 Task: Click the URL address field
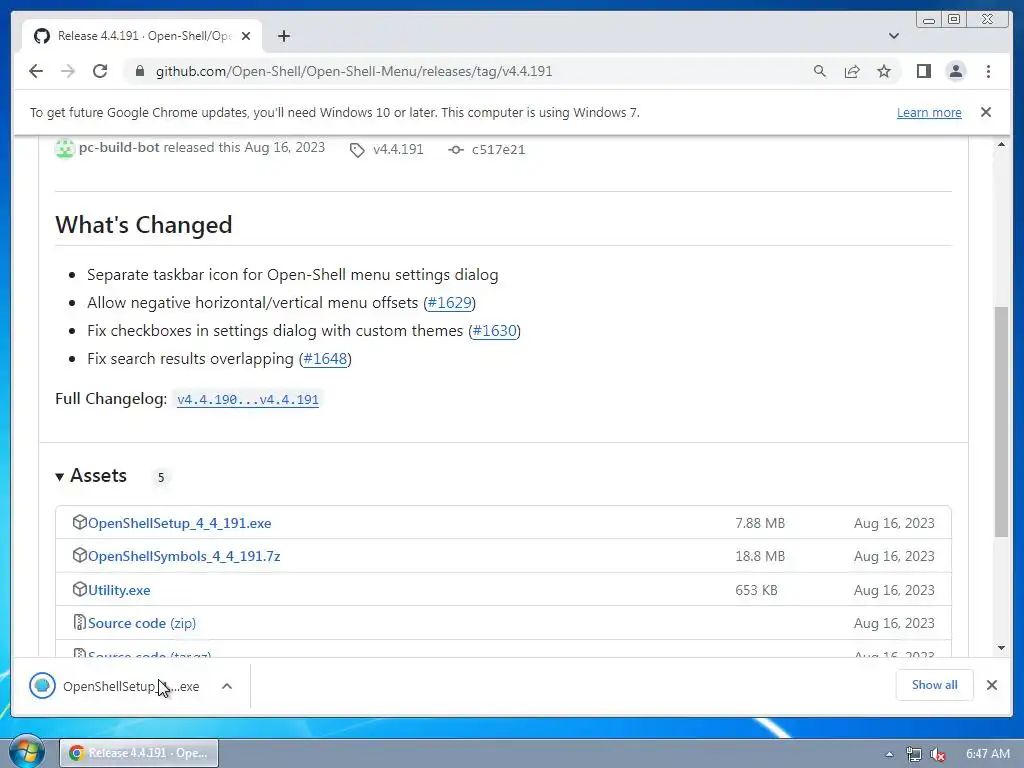(354, 71)
